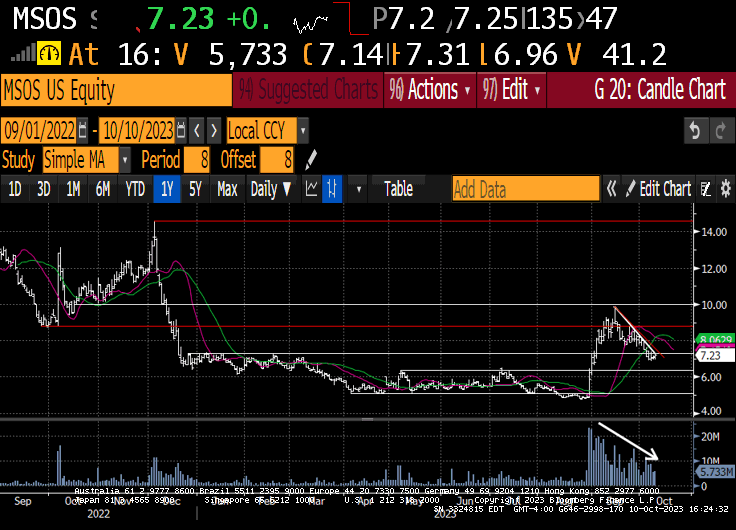Select the Max range tab
Screen dimensions: 736x530
(x=227, y=189)
